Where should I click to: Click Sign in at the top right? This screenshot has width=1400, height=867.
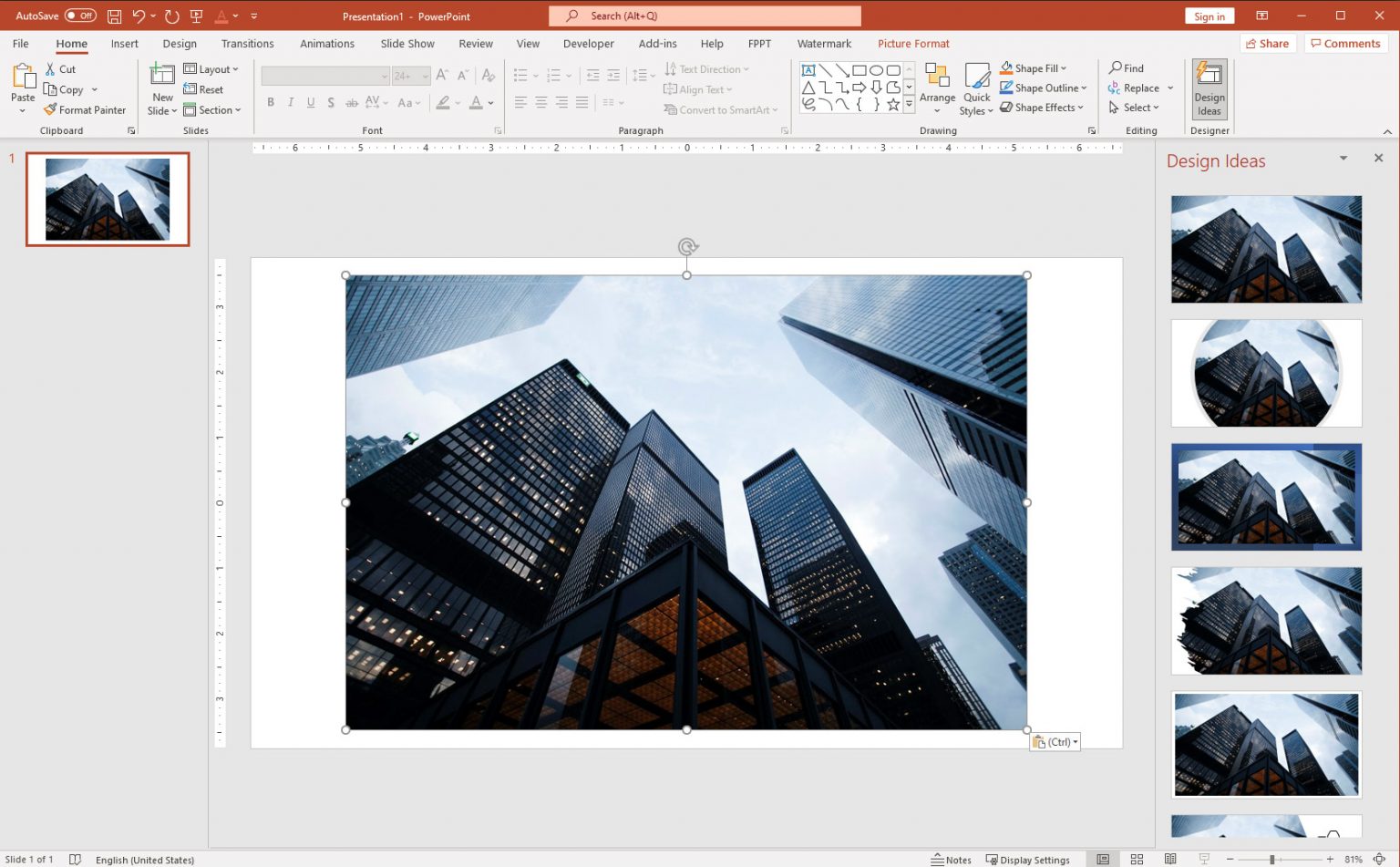click(x=1210, y=15)
